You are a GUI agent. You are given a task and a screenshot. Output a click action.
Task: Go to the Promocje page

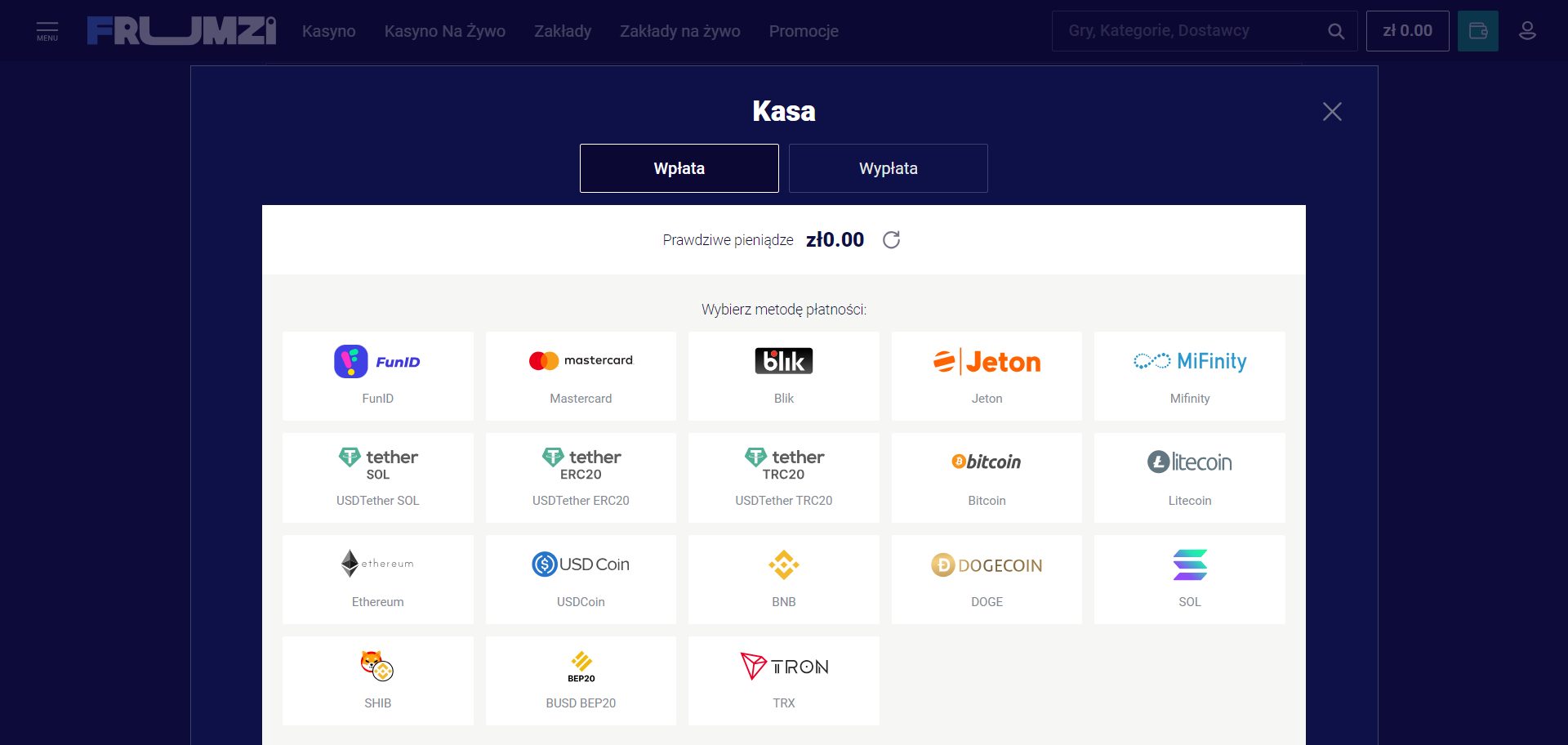[803, 31]
